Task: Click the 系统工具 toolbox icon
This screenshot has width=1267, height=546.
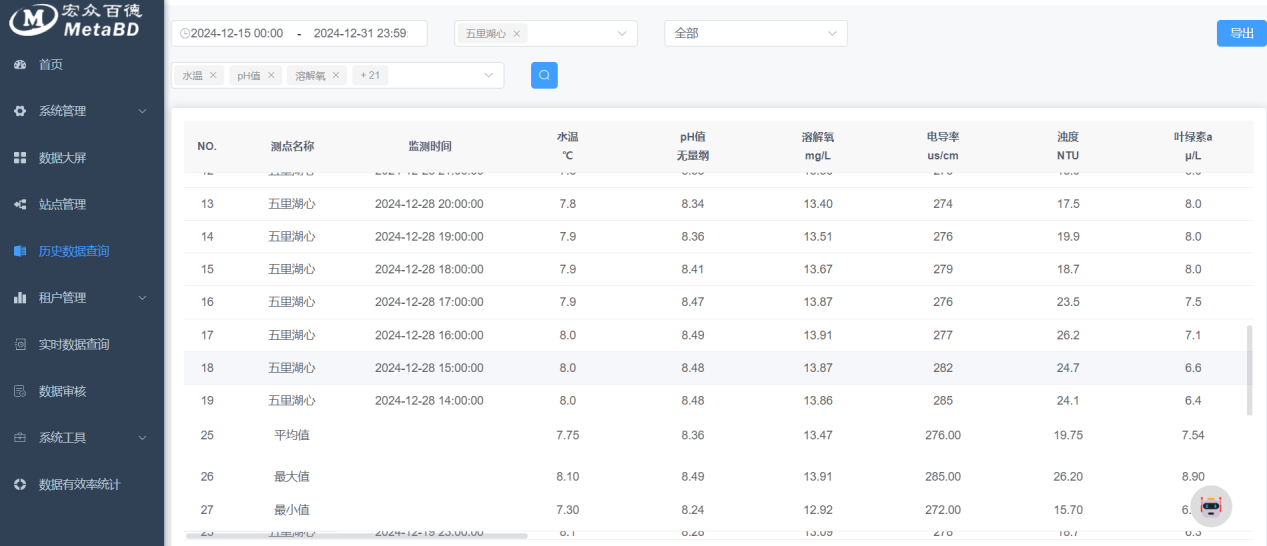Action: pos(20,437)
